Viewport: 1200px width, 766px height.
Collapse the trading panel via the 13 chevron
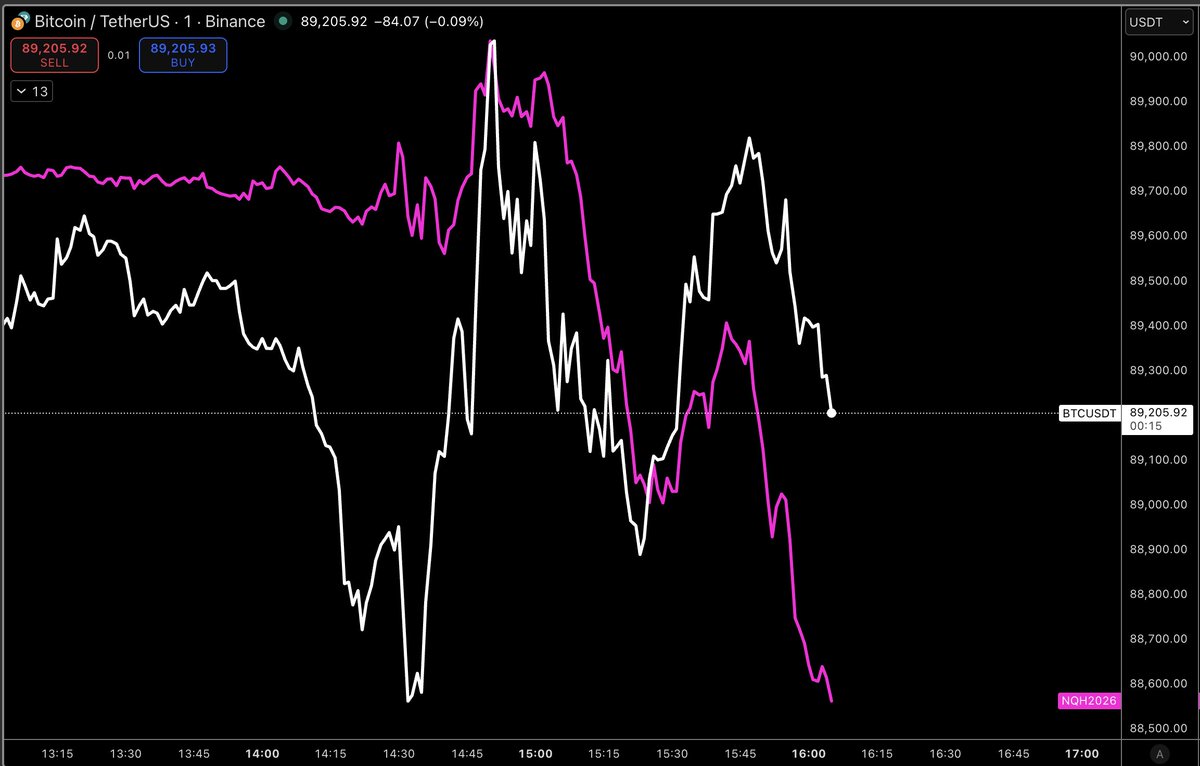(x=31, y=90)
